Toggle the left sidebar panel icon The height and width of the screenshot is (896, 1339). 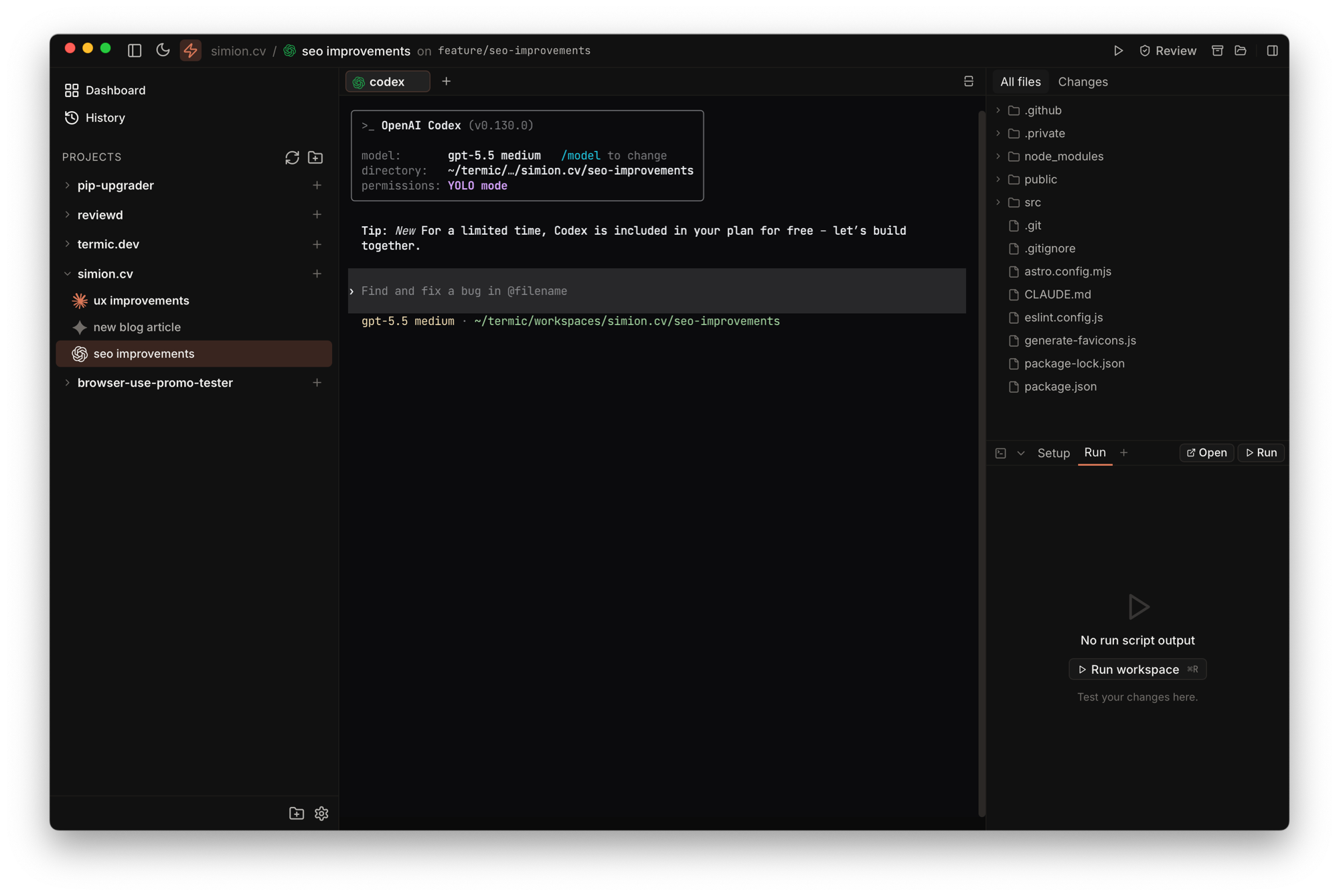coord(135,51)
